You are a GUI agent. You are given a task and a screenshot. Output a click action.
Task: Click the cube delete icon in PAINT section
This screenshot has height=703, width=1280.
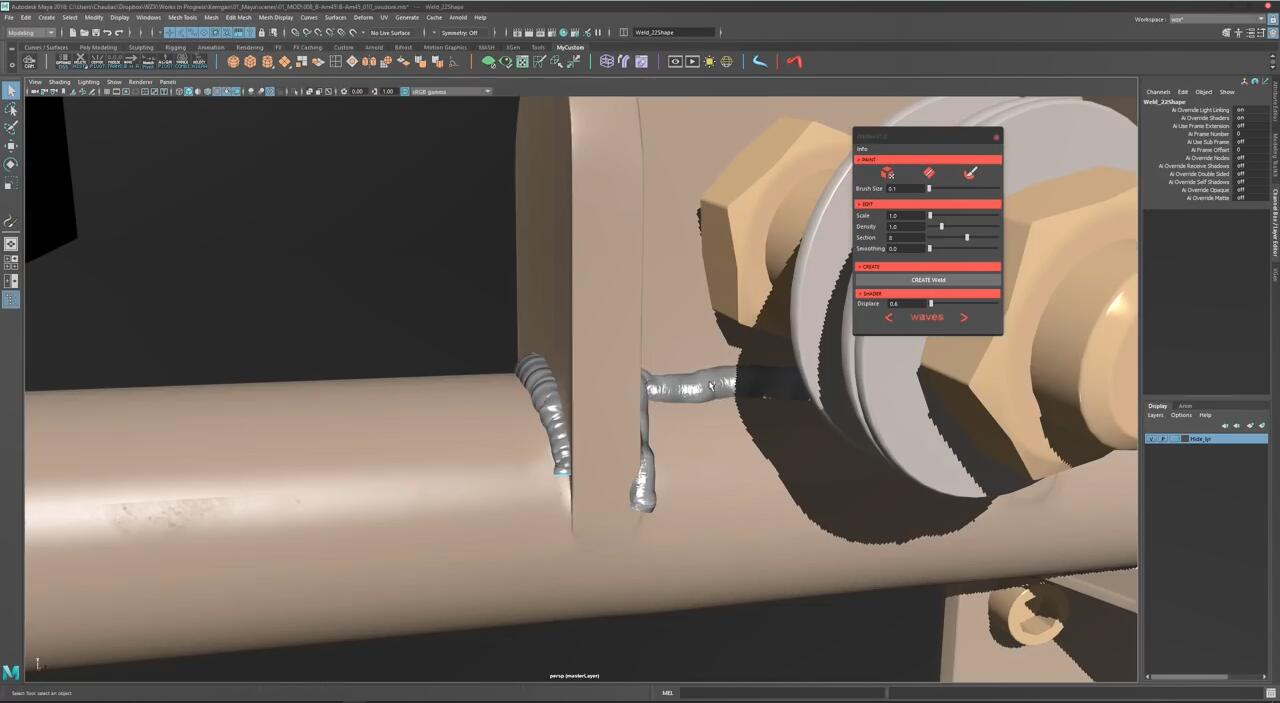coord(887,174)
